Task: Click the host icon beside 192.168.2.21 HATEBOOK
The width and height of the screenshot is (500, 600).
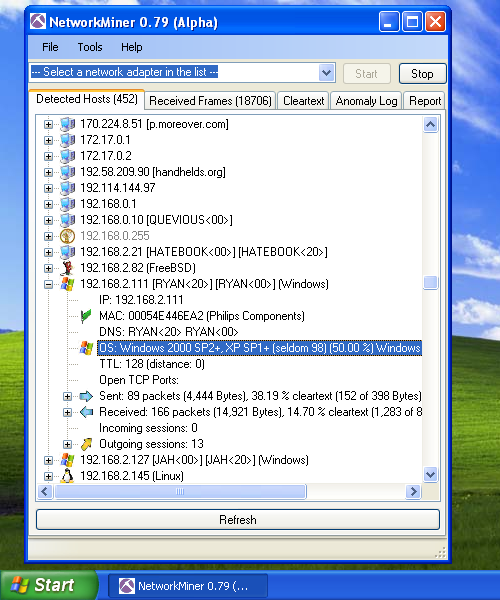Action: pos(67,252)
